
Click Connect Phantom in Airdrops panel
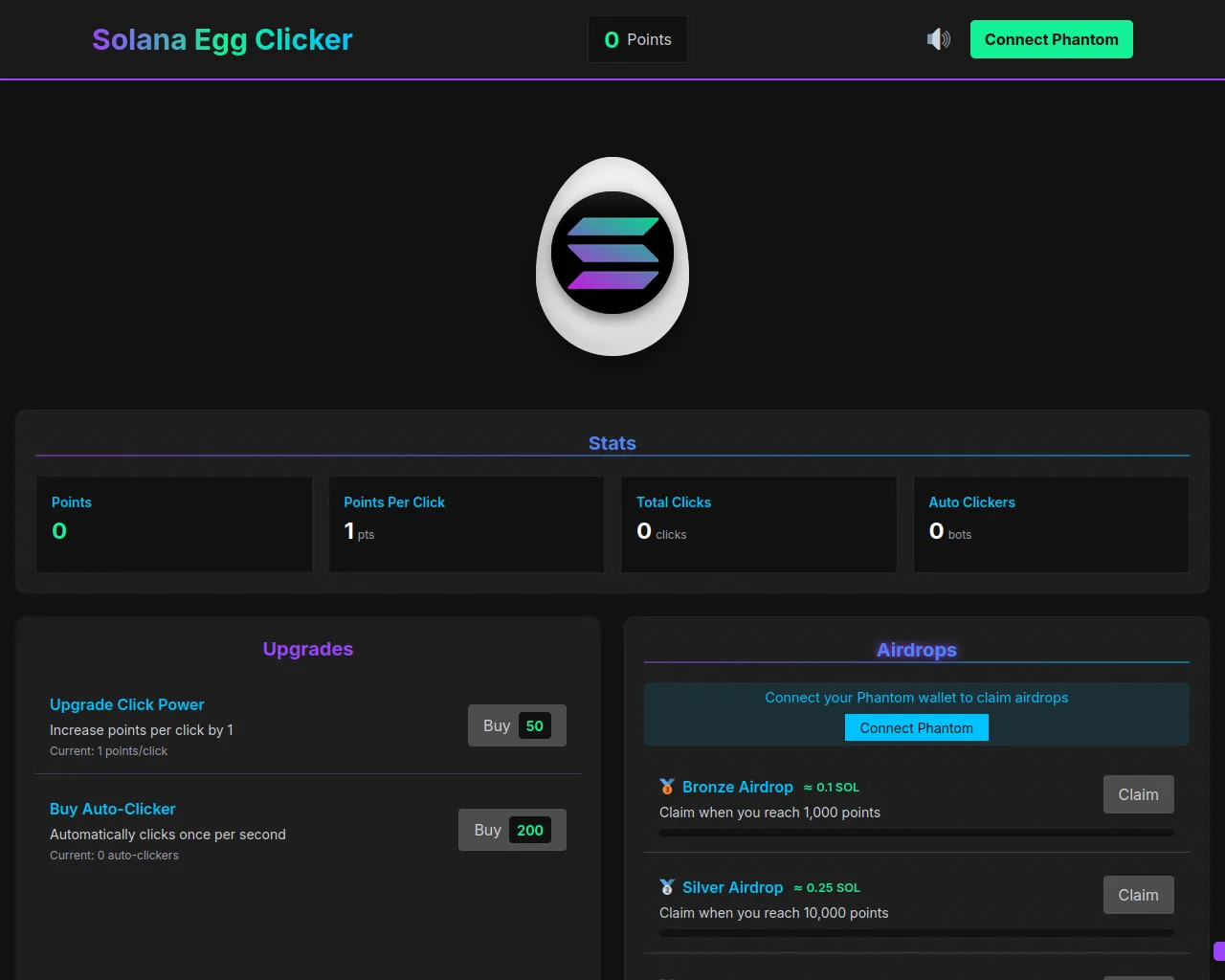(917, 728)
